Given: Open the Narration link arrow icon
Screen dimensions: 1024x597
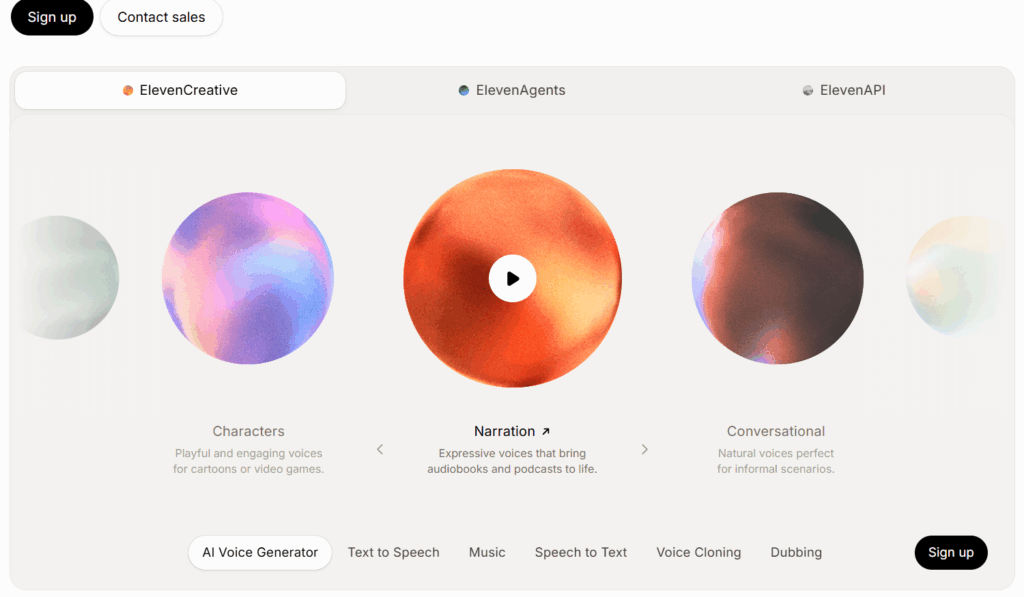Looking at the screenshot, I should pyautogui.click(x=546, y=431).
